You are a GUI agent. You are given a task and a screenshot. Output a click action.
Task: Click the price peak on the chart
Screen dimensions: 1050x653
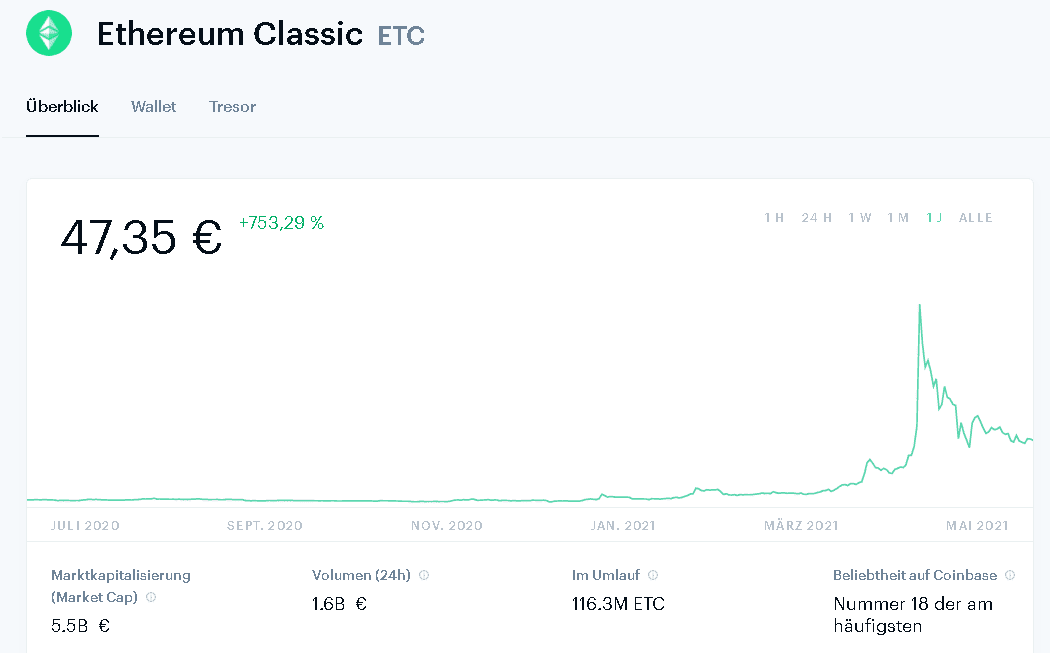[919, 305]
